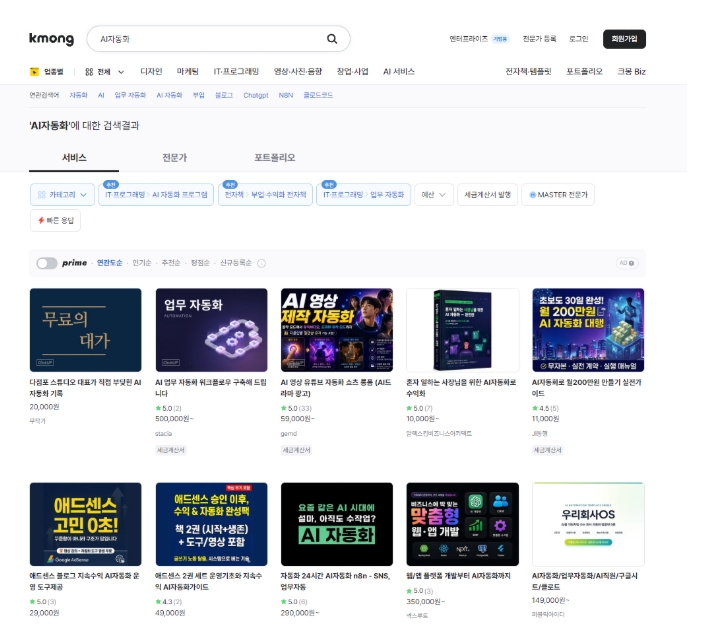This screenshot has height=635, width=705.
Task: Open the 디자인 menu
Action: [x=151, y=72]
